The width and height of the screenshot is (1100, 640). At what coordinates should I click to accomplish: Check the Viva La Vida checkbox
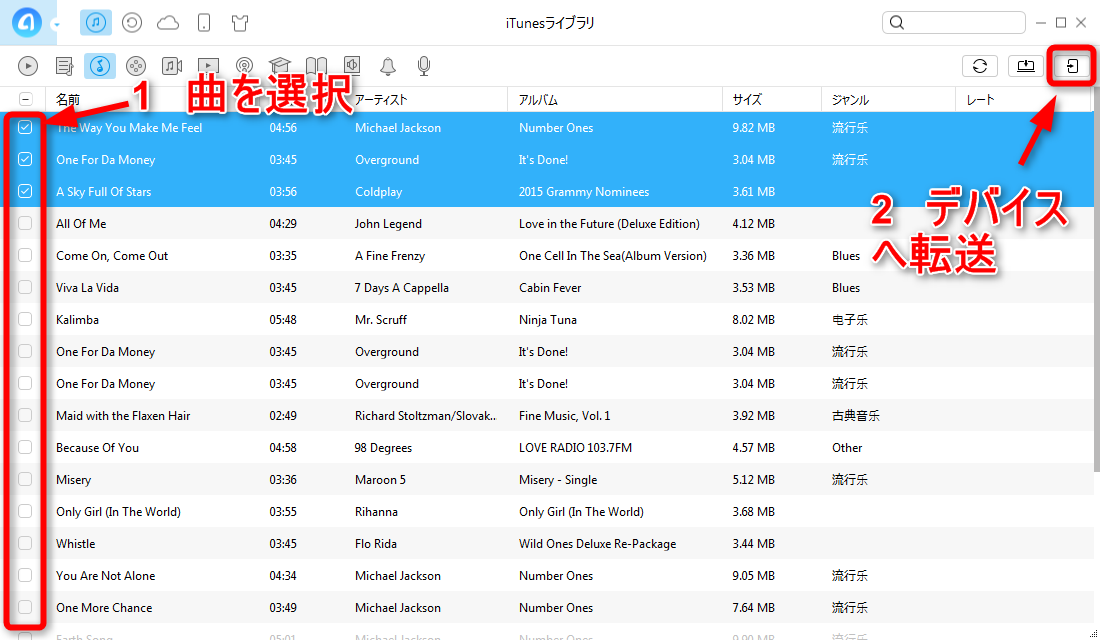tap(25, 287)
